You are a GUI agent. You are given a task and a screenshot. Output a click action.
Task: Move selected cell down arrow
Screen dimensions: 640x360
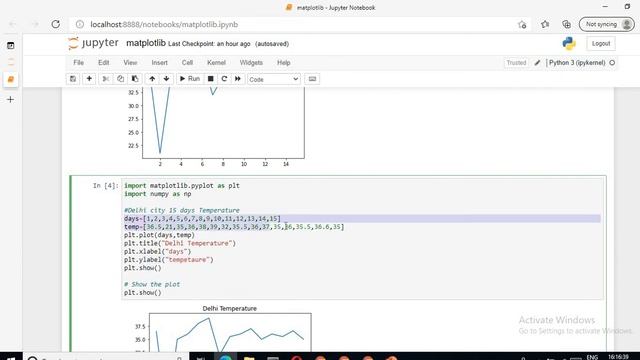tap(167, 79)
